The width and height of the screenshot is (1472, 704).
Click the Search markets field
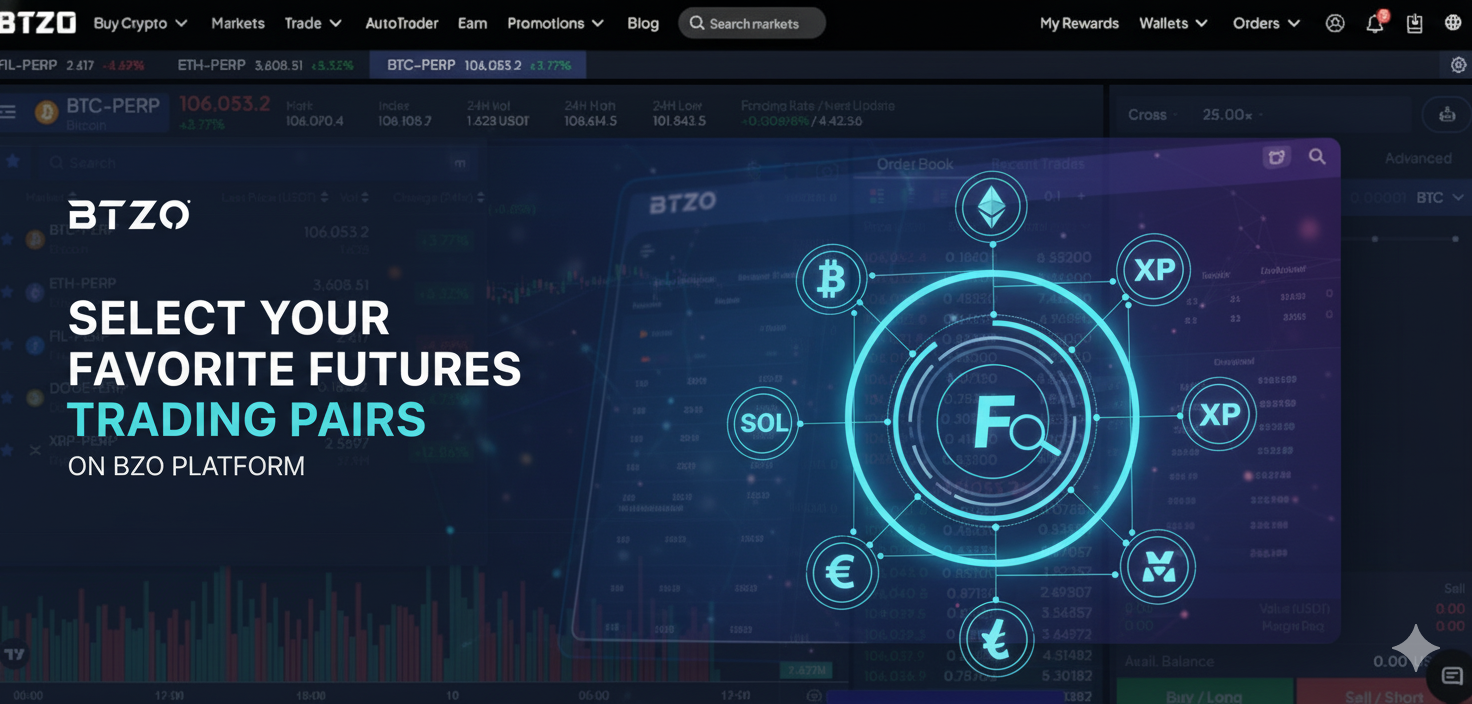[752, 23]
